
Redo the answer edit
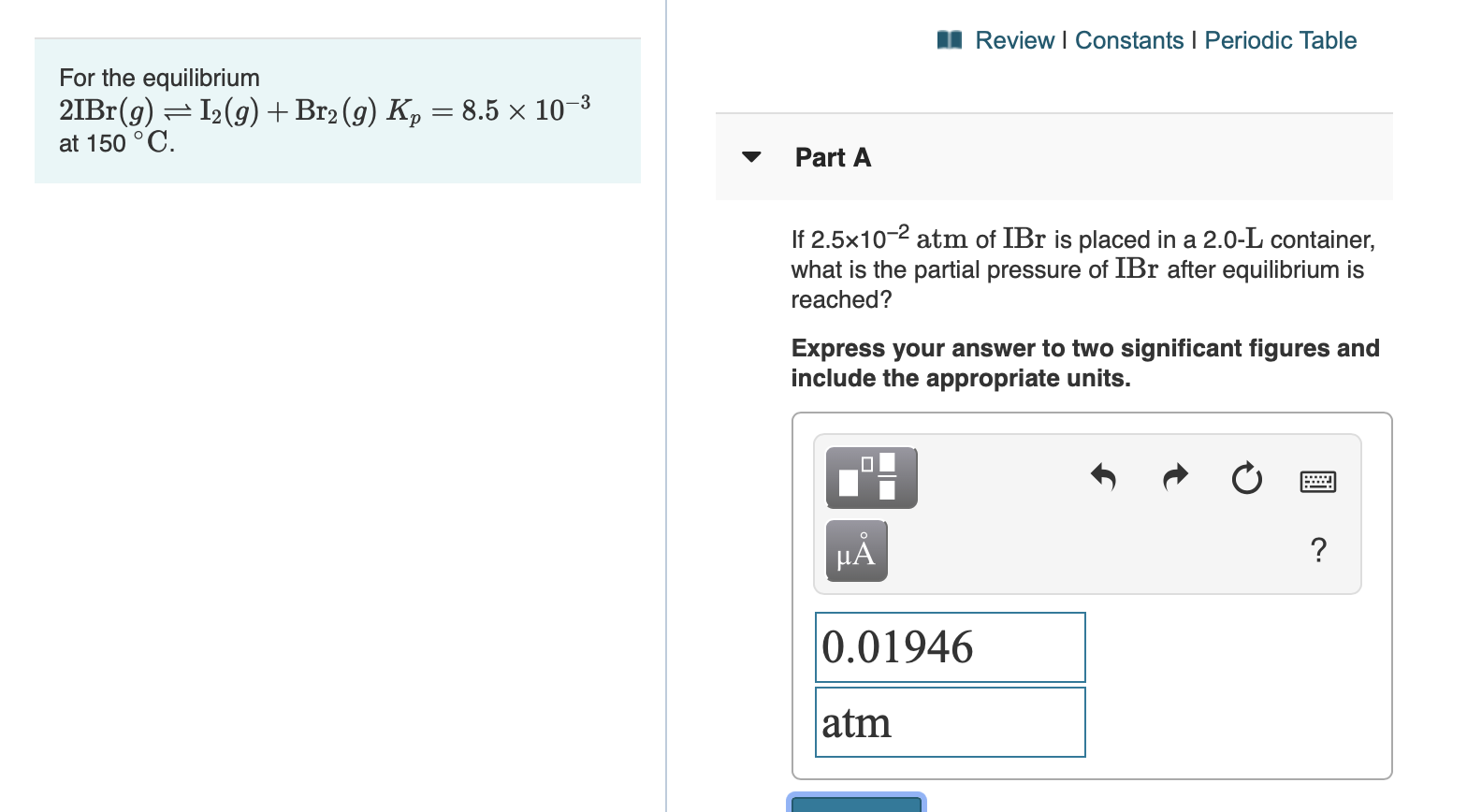[1174, 478]
